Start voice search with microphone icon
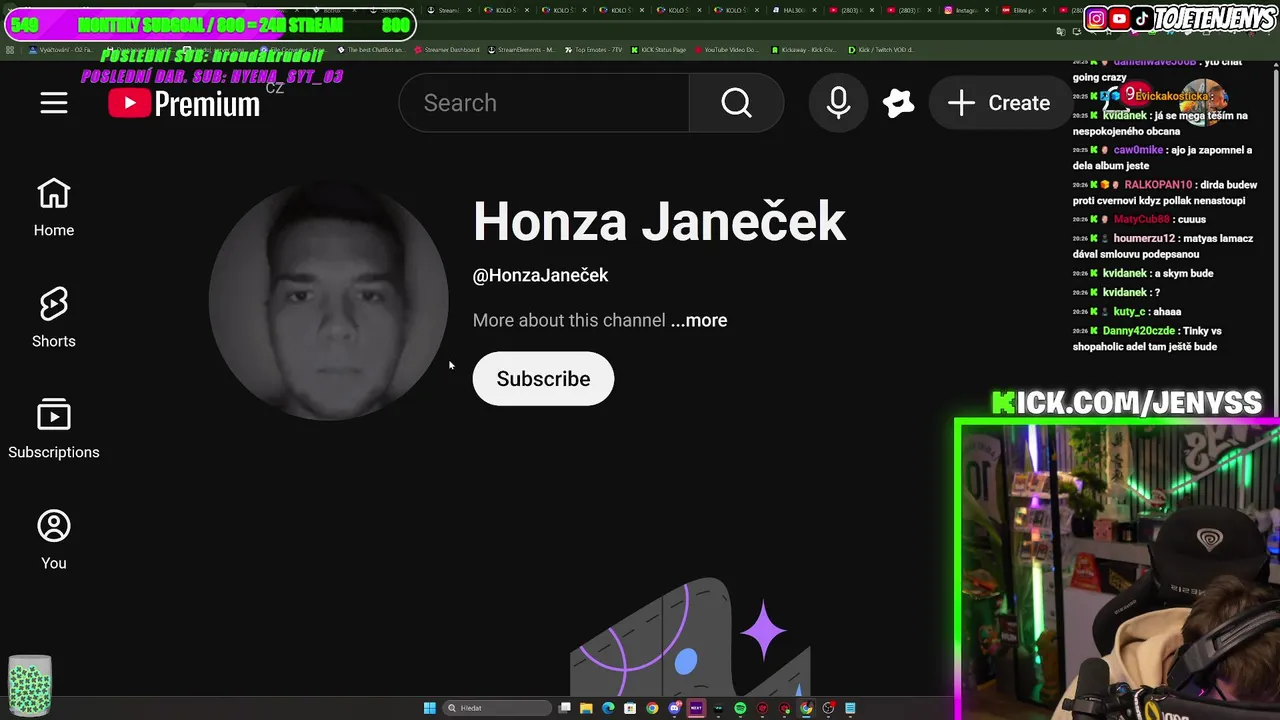 click(839, 103)
